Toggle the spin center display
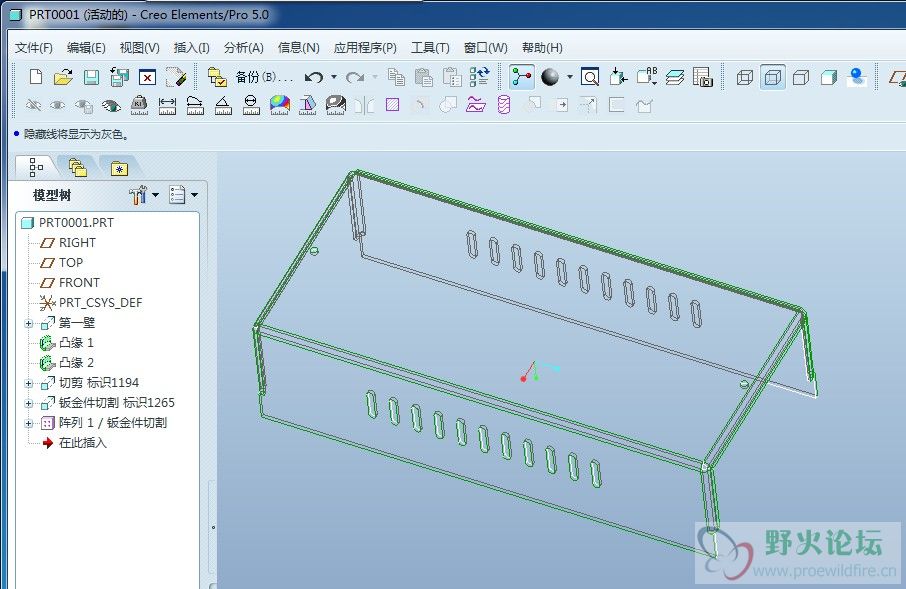 tap(521, 77)
